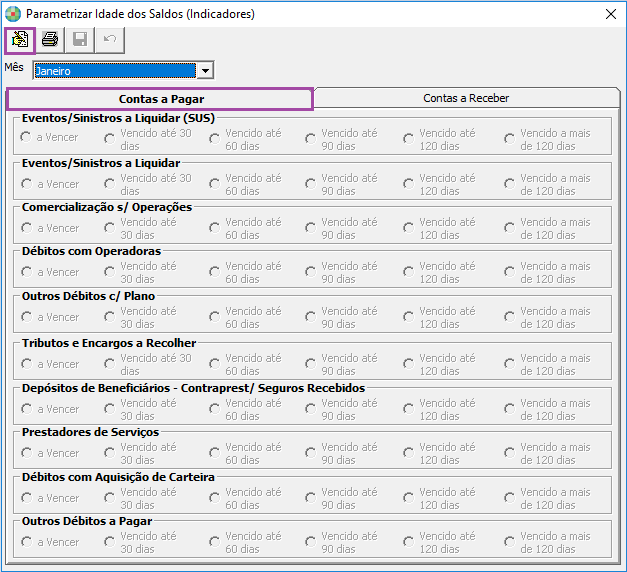Pick 'Vencido até 60 dias' for Prestadores de Serviços

[214, 453]
